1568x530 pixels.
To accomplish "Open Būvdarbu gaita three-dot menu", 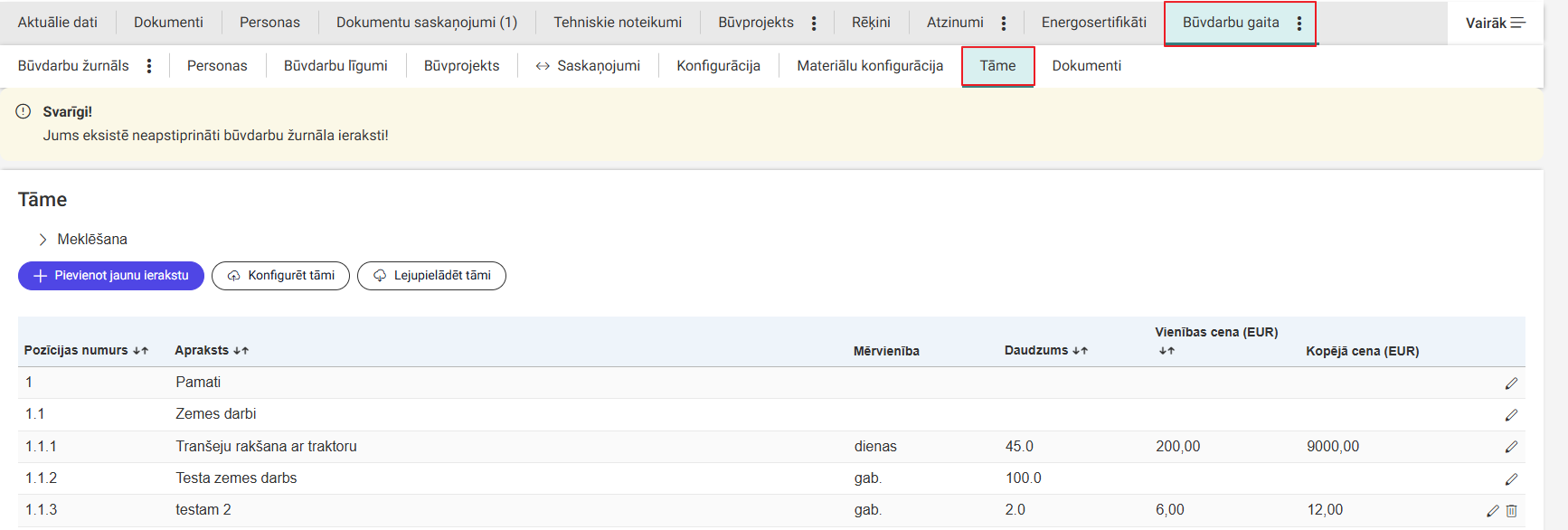I will tap(1299, 24).
